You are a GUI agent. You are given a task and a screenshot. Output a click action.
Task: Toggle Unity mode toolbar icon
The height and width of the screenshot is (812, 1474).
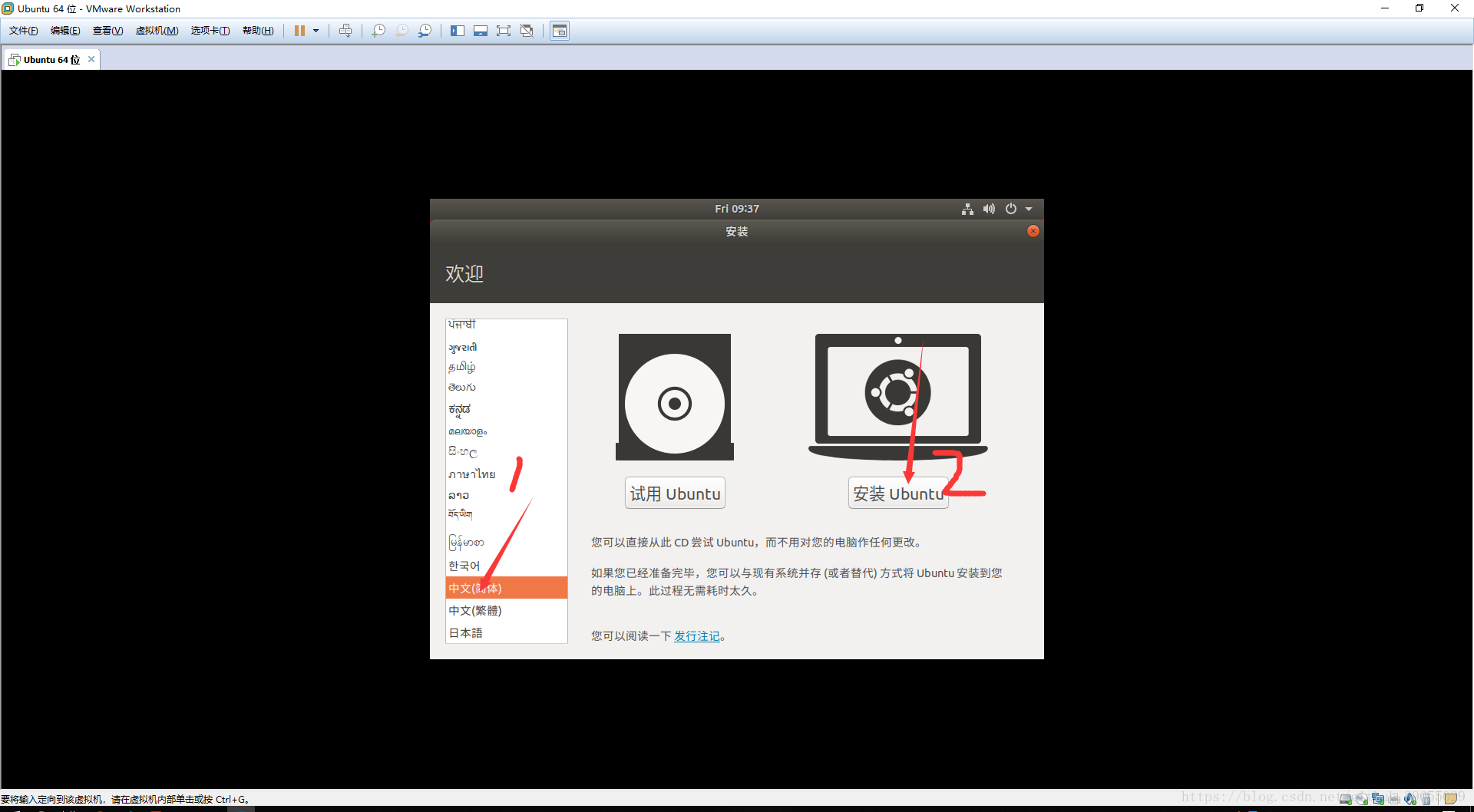tap(527, 31)
